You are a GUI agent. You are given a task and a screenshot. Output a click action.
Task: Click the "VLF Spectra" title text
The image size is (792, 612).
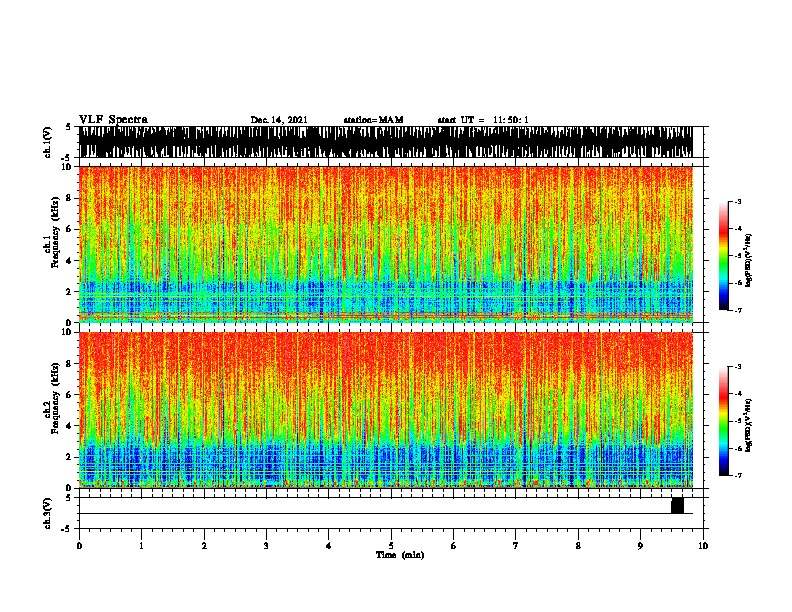(x=113, y=120)
